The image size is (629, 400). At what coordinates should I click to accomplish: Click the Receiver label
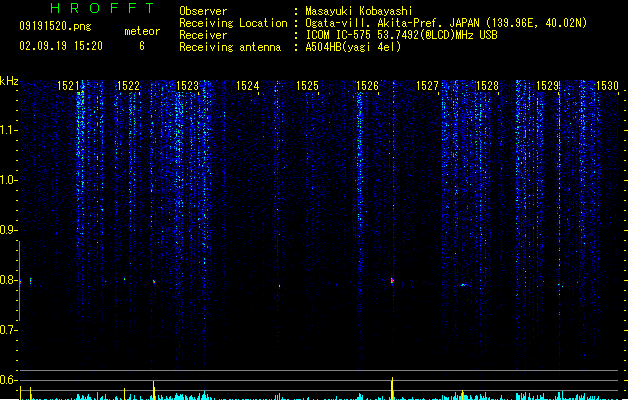203,35
